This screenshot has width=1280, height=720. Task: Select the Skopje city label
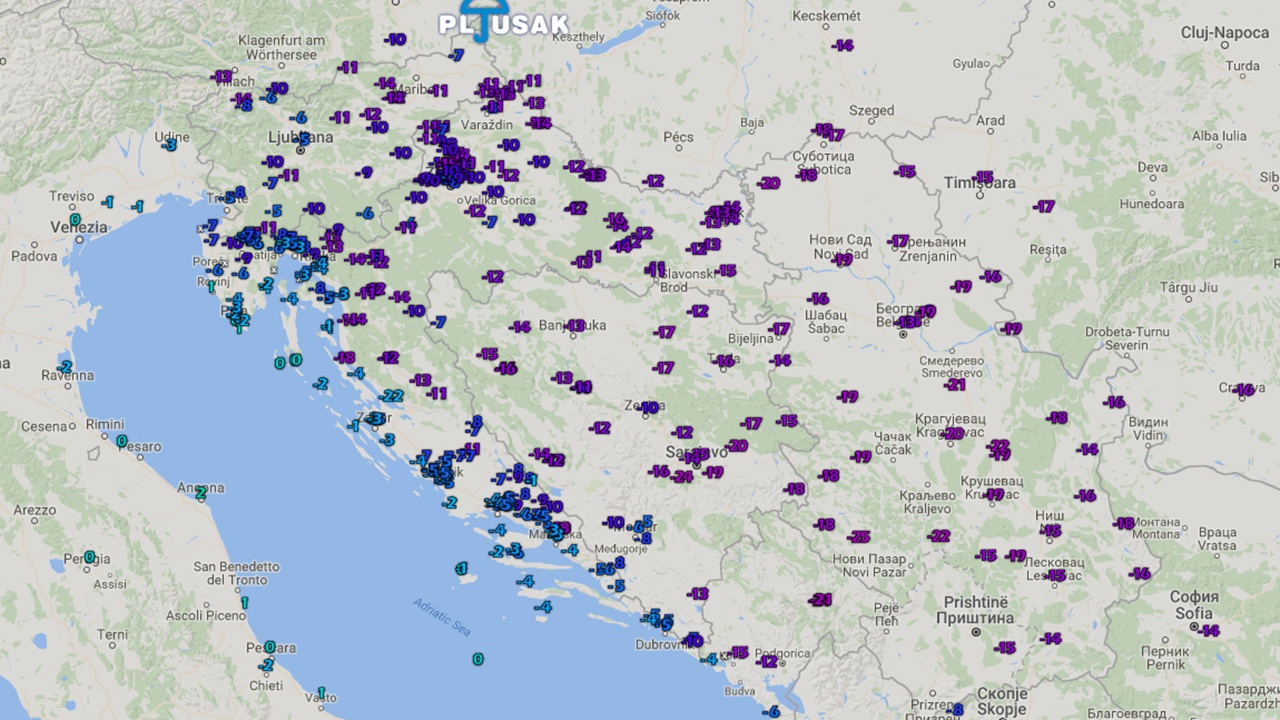1001,694
